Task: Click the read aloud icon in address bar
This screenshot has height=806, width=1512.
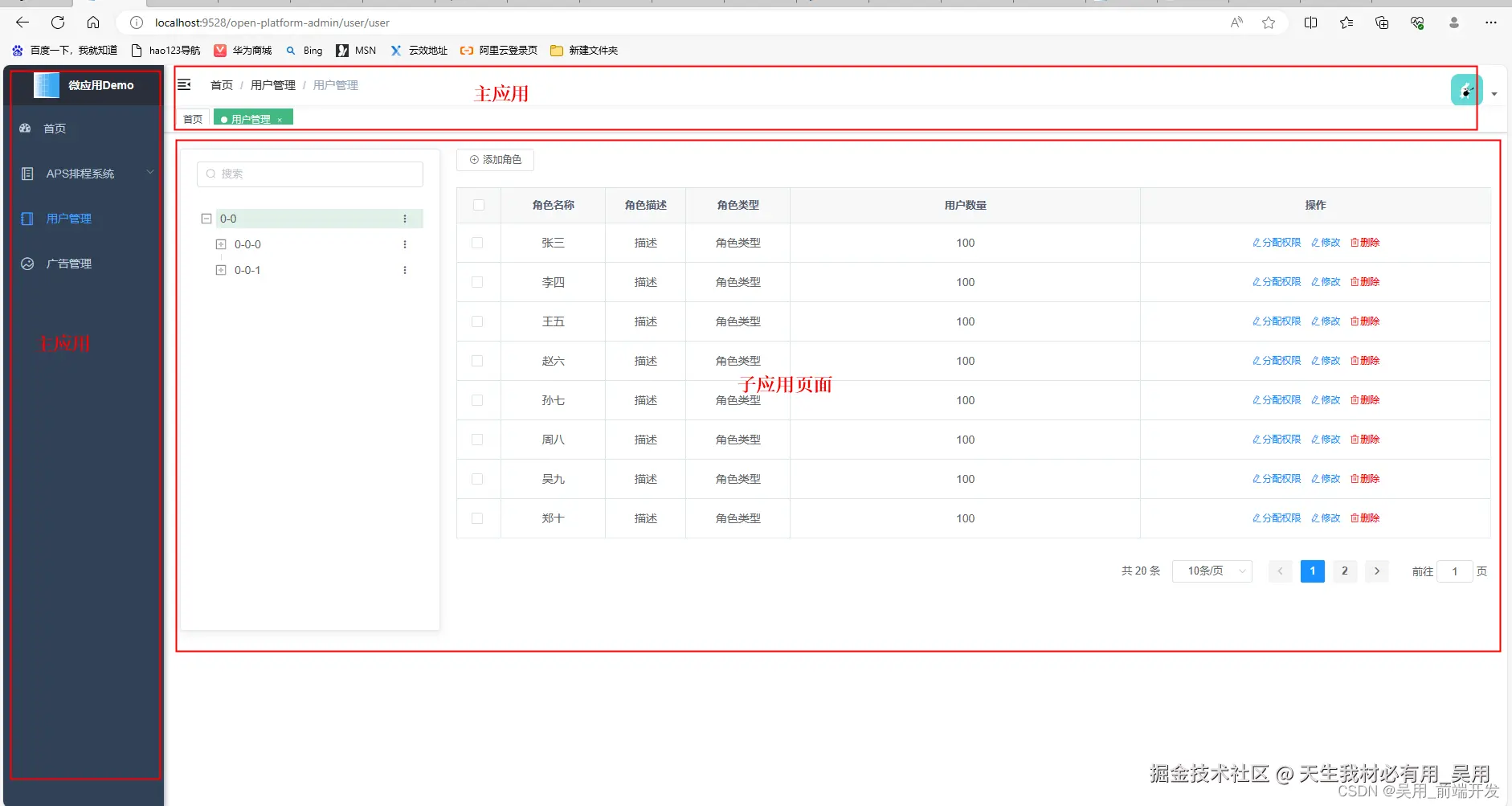Action: (x=1236, y=23)
